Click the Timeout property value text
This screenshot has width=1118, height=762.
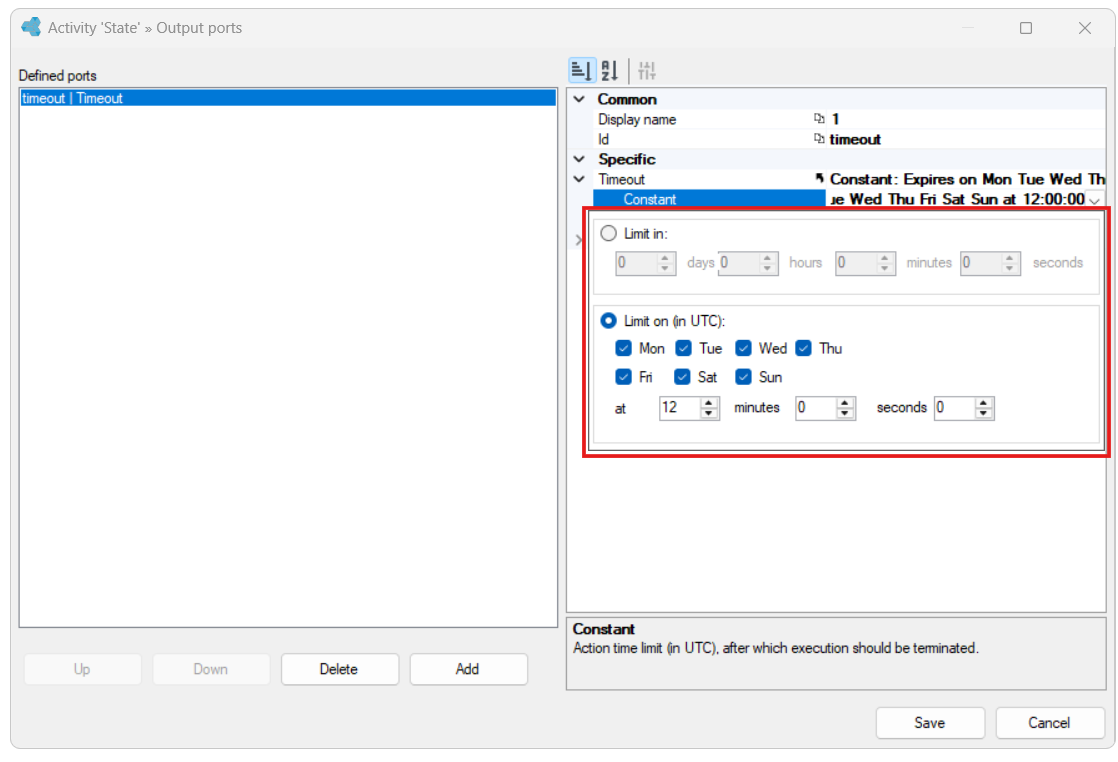pyautogui.click(x=967, y=179)
